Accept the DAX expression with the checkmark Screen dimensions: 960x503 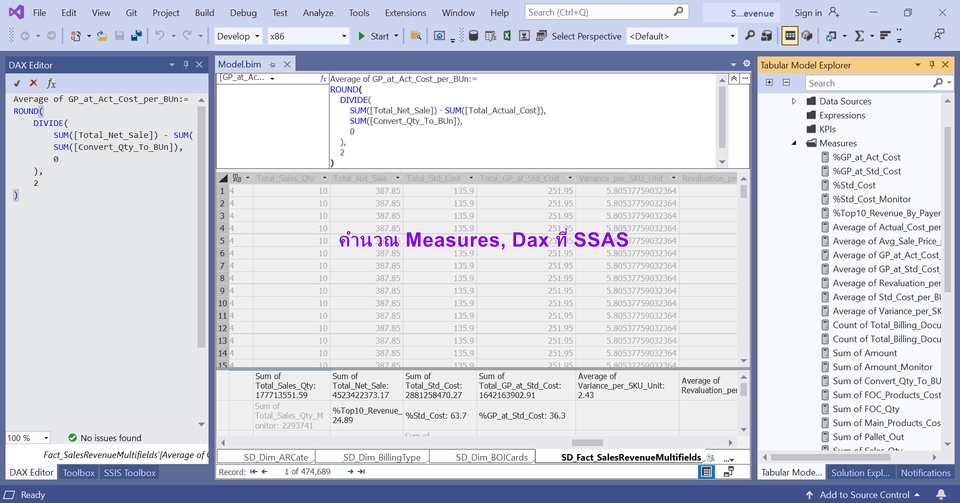17,83
